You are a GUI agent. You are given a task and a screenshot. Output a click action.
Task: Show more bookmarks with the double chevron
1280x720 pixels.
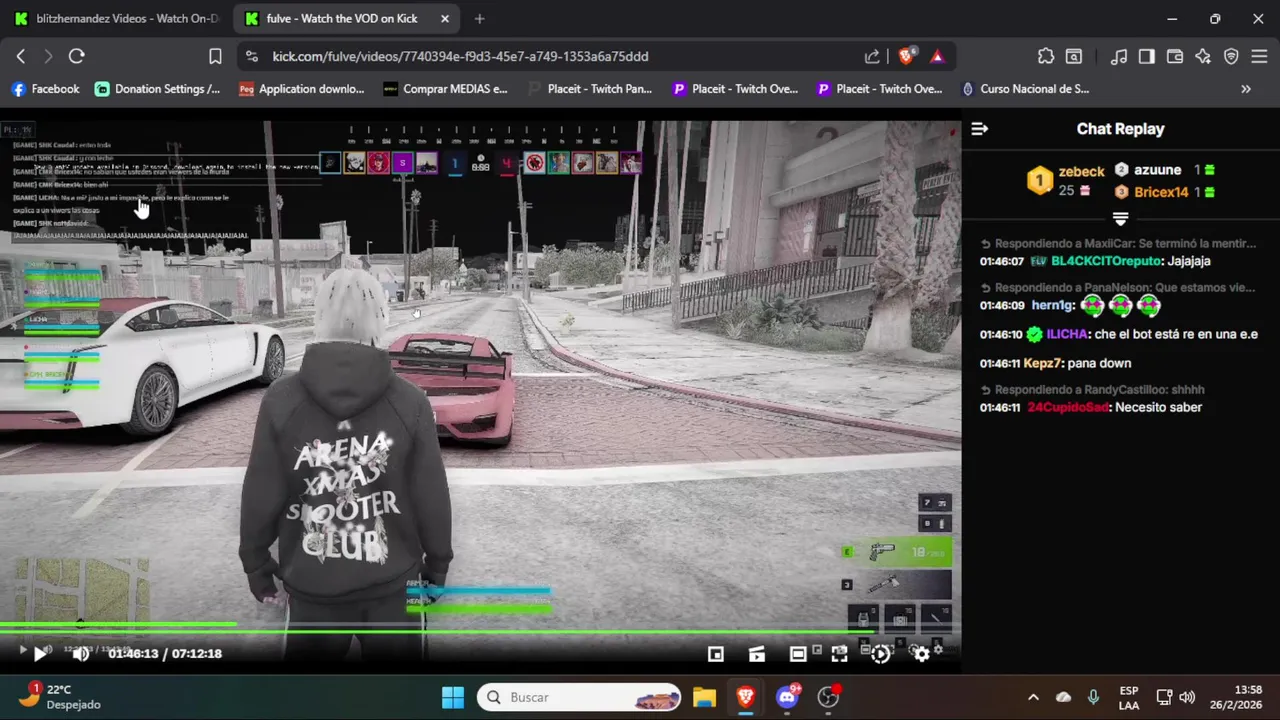(1246, 89)
